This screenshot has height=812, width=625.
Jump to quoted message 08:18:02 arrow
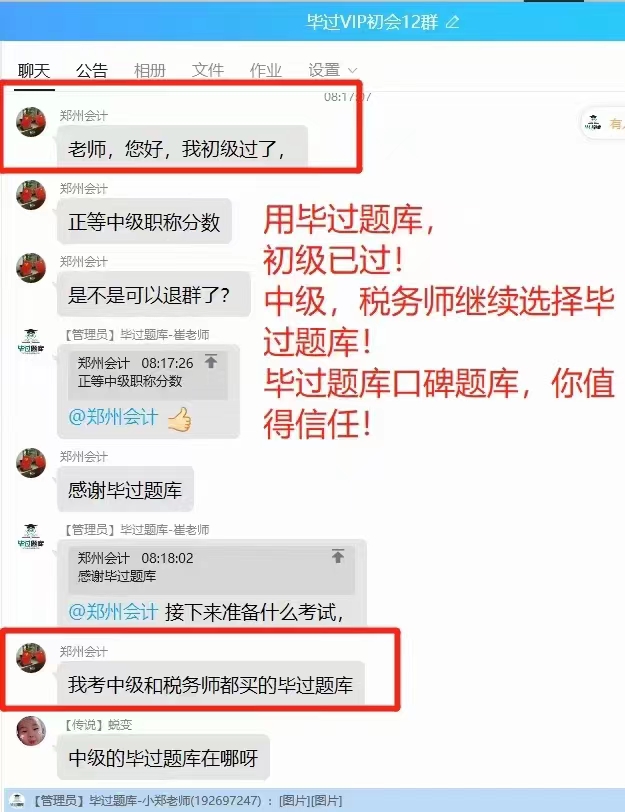click(x=338, y=556)
